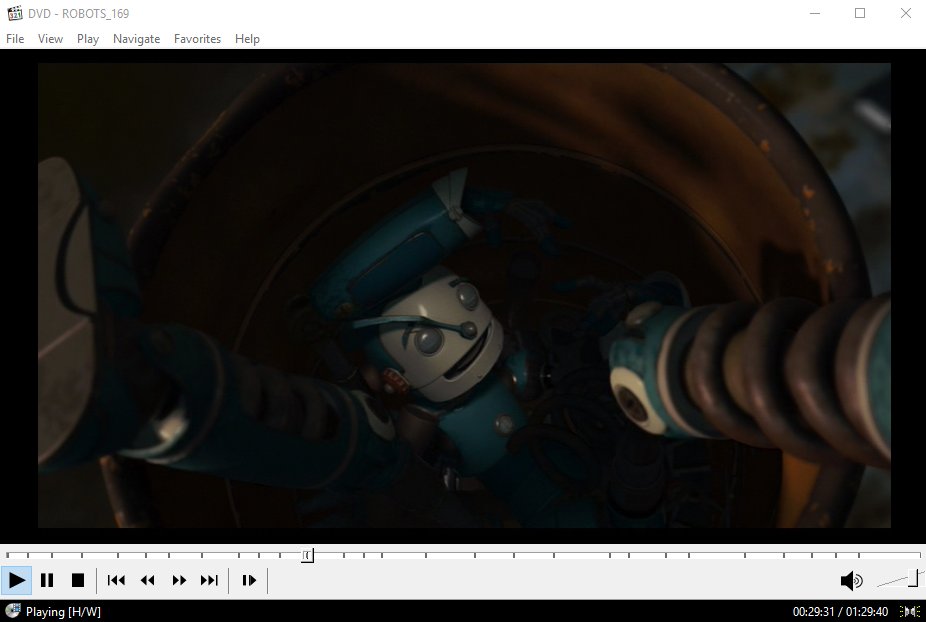The image size is (926, 622).
Task: Jump to the next chapter
Action: [x=210, y=580]
